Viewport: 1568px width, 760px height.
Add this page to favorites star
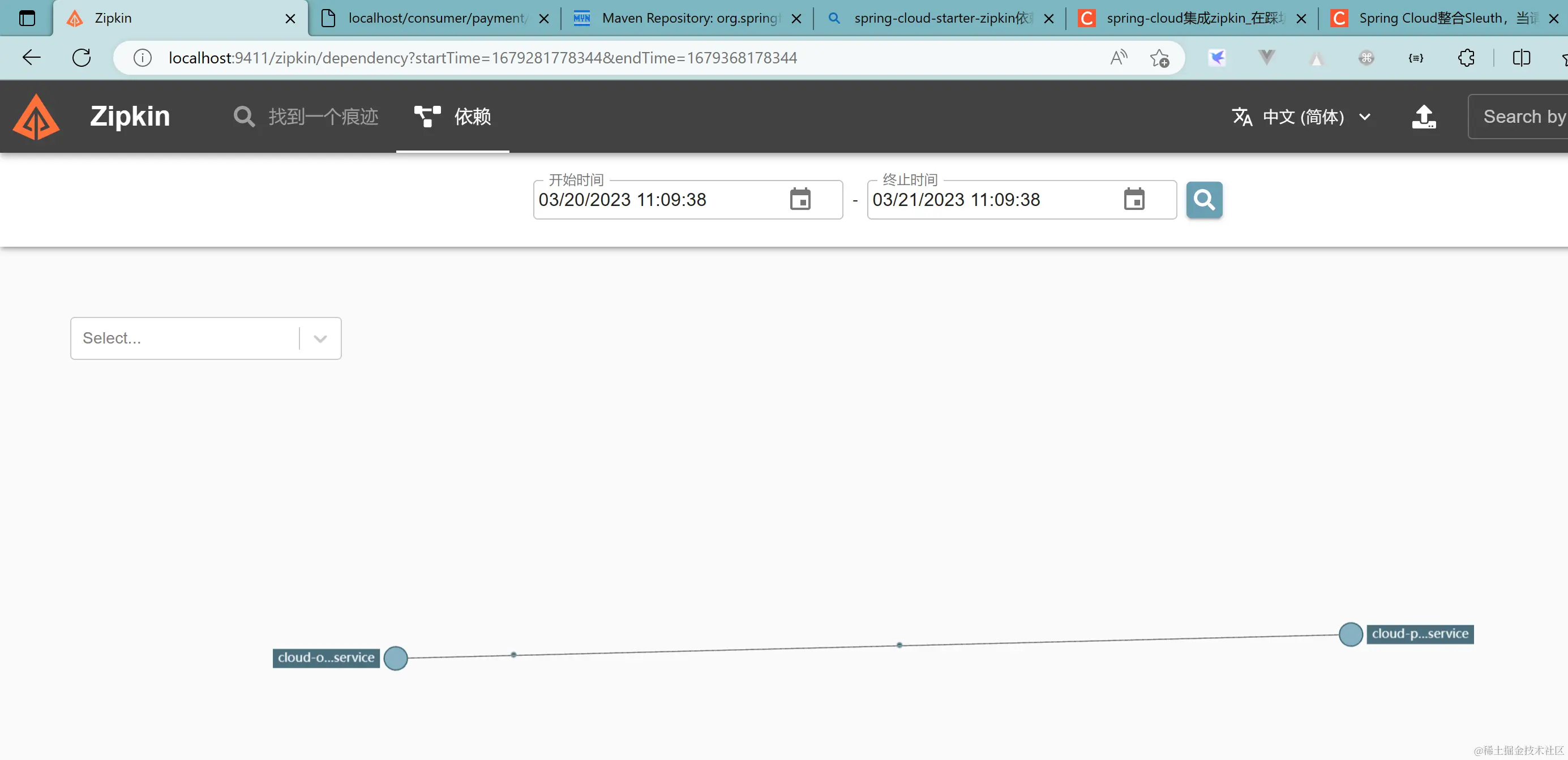[1159, 58]
